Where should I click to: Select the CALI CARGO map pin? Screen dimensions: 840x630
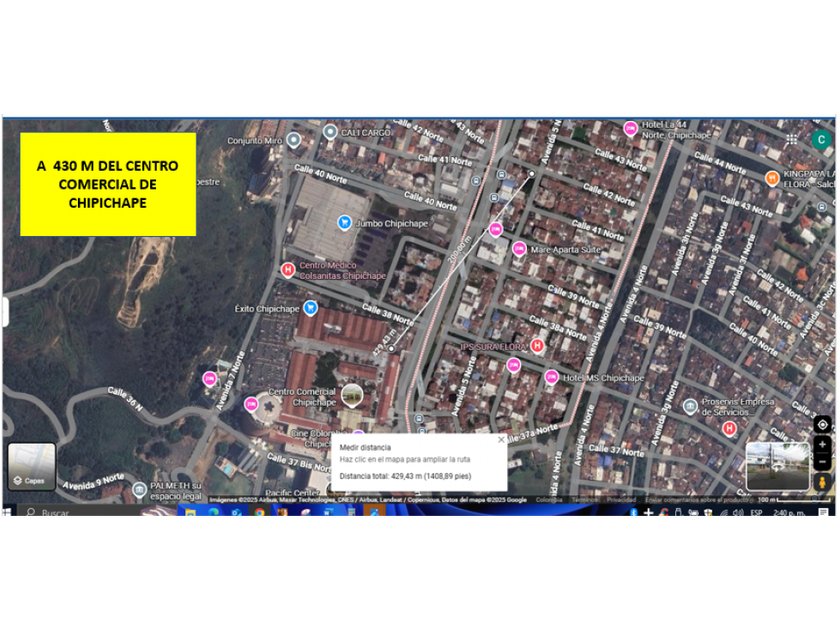click(x=331, y=131)
